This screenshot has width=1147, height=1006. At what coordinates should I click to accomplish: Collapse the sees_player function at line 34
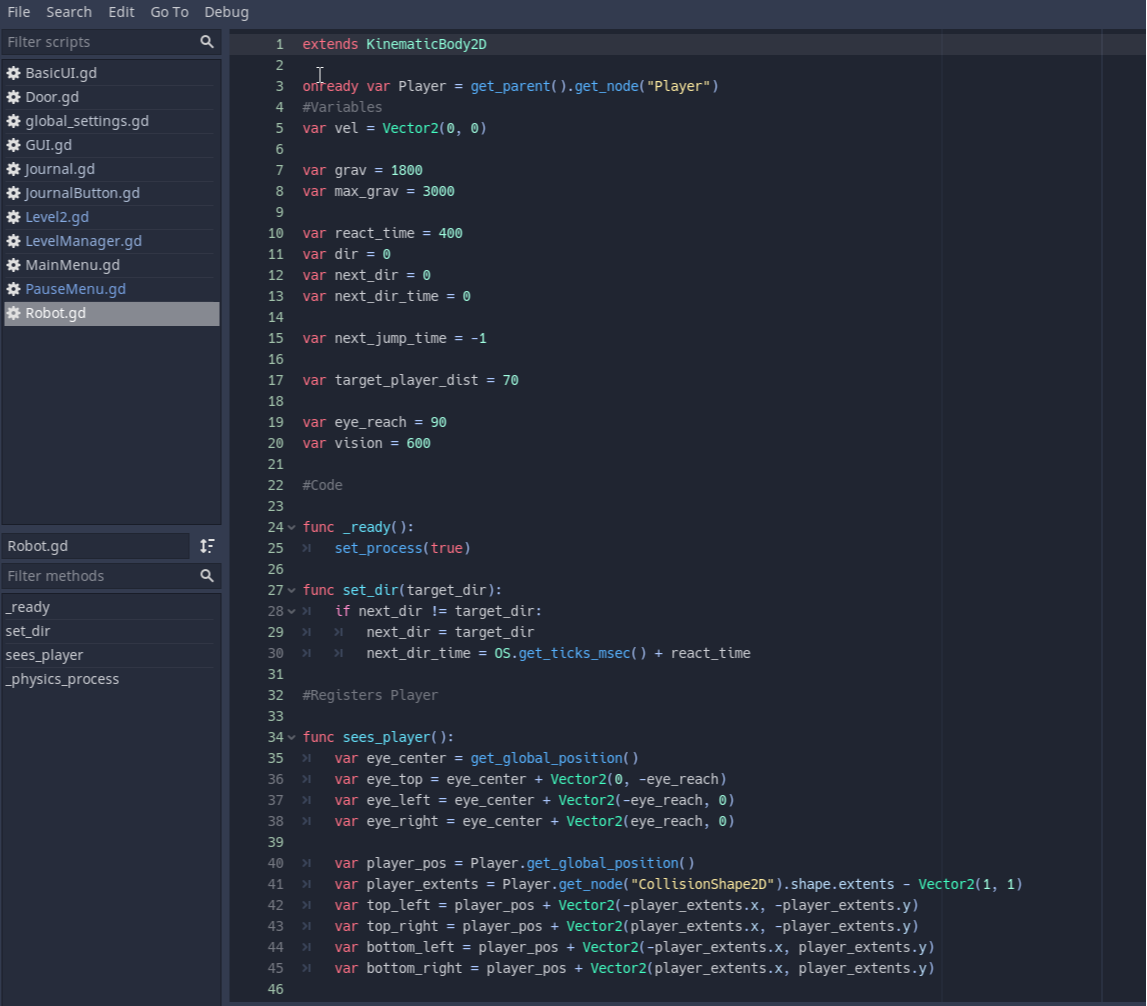(291, 736)
